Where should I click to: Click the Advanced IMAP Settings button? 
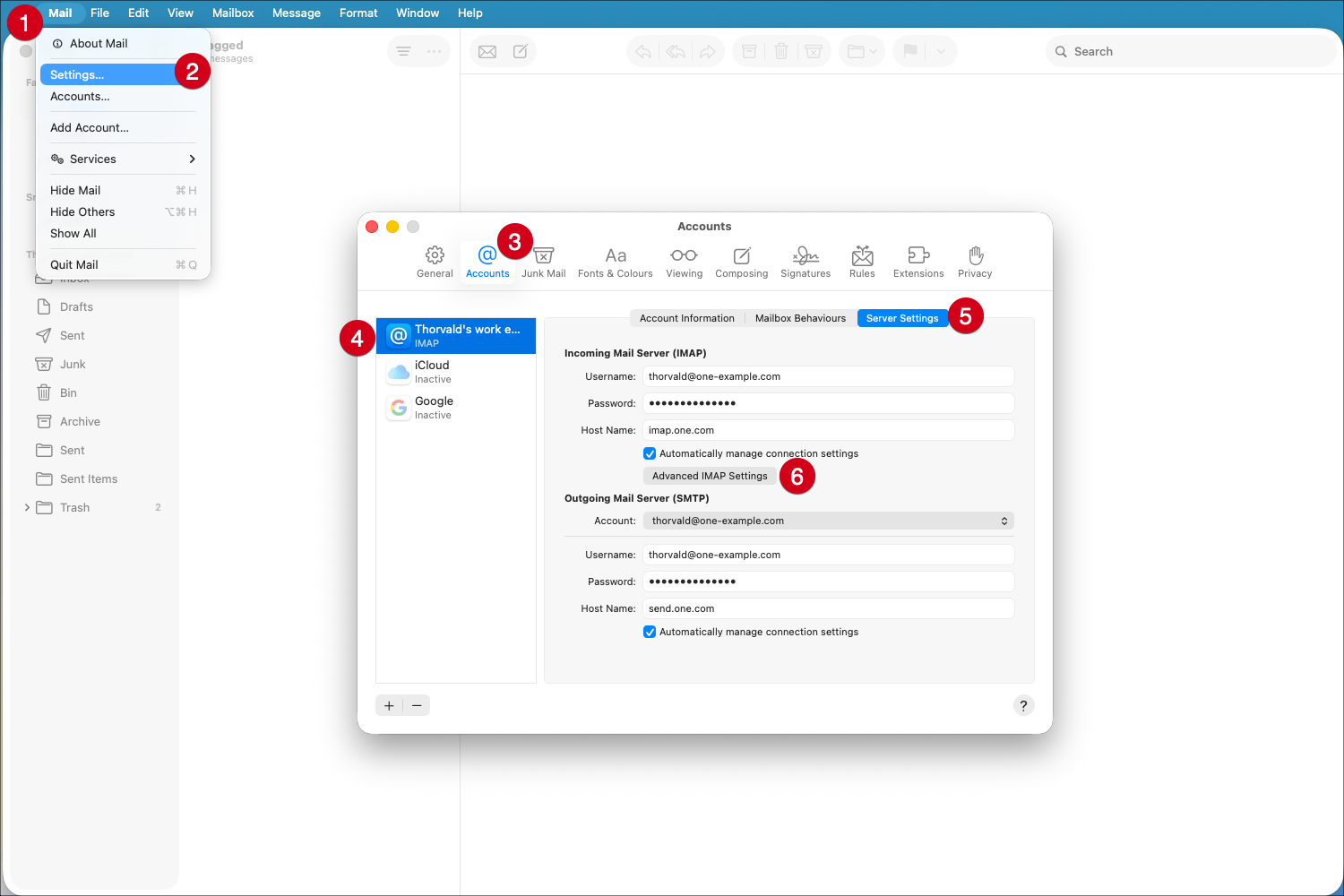click(709, 476)
